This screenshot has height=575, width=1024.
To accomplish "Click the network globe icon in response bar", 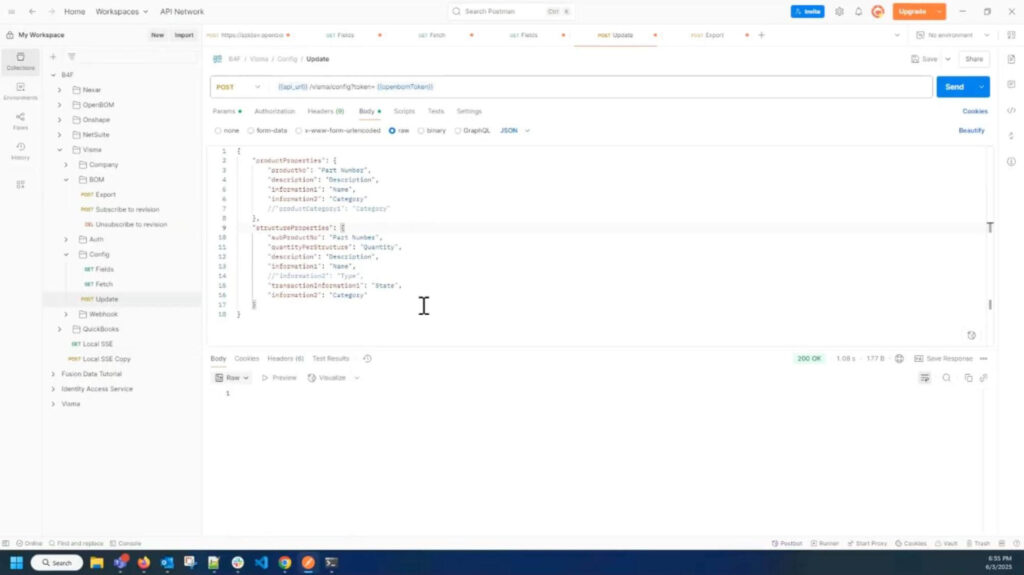I will [x=899, y=359].
